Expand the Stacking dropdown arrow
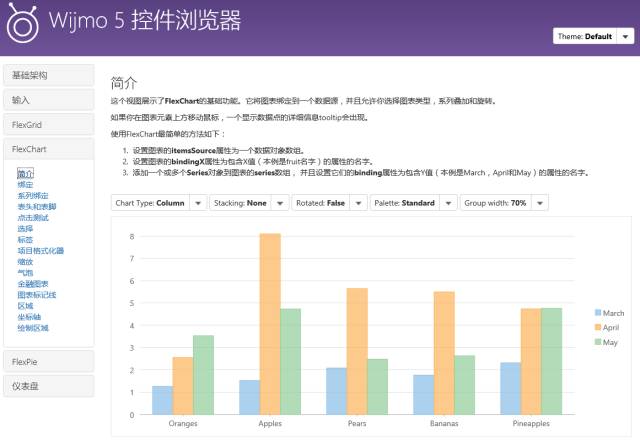This screenshot has height=441, width=640. tap(280, 203)
